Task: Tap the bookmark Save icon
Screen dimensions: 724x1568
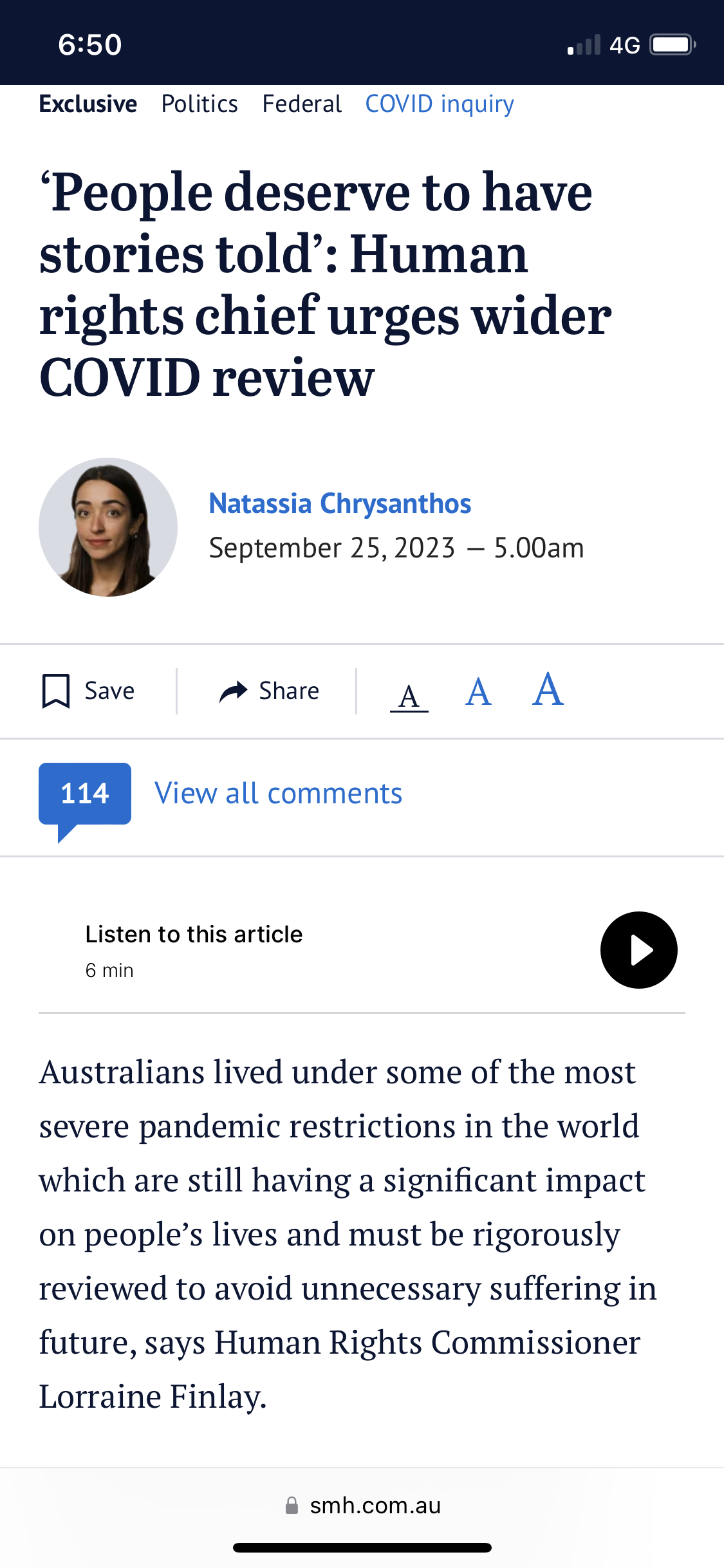Action: pyautogui.click(x=56, y=691)
